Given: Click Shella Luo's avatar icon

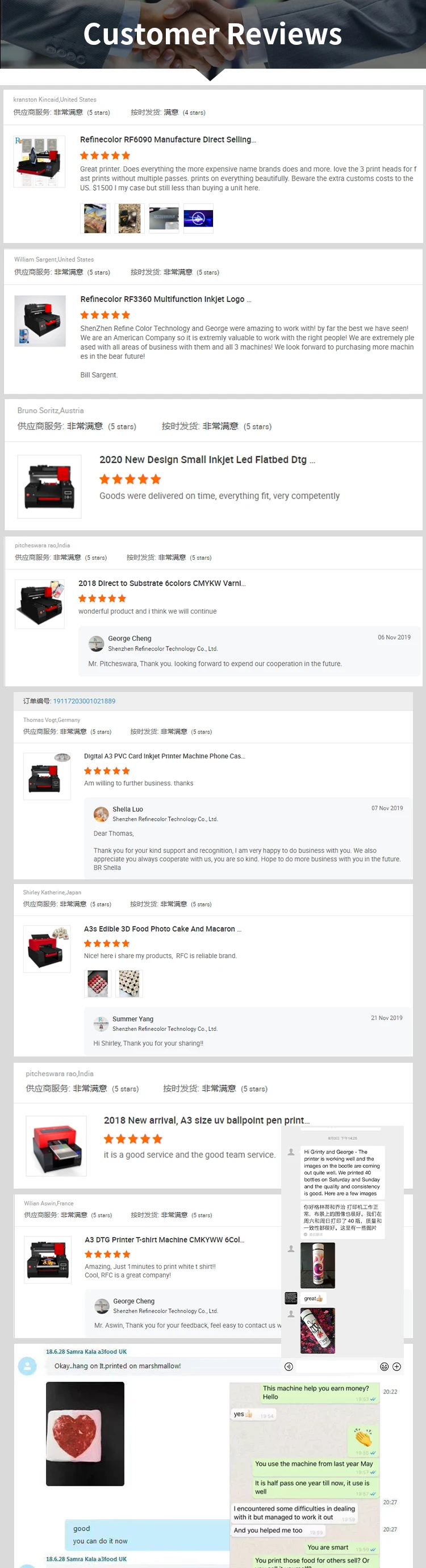Looking at the screenshot, I should pyautogui.click(x=101, y=814).
